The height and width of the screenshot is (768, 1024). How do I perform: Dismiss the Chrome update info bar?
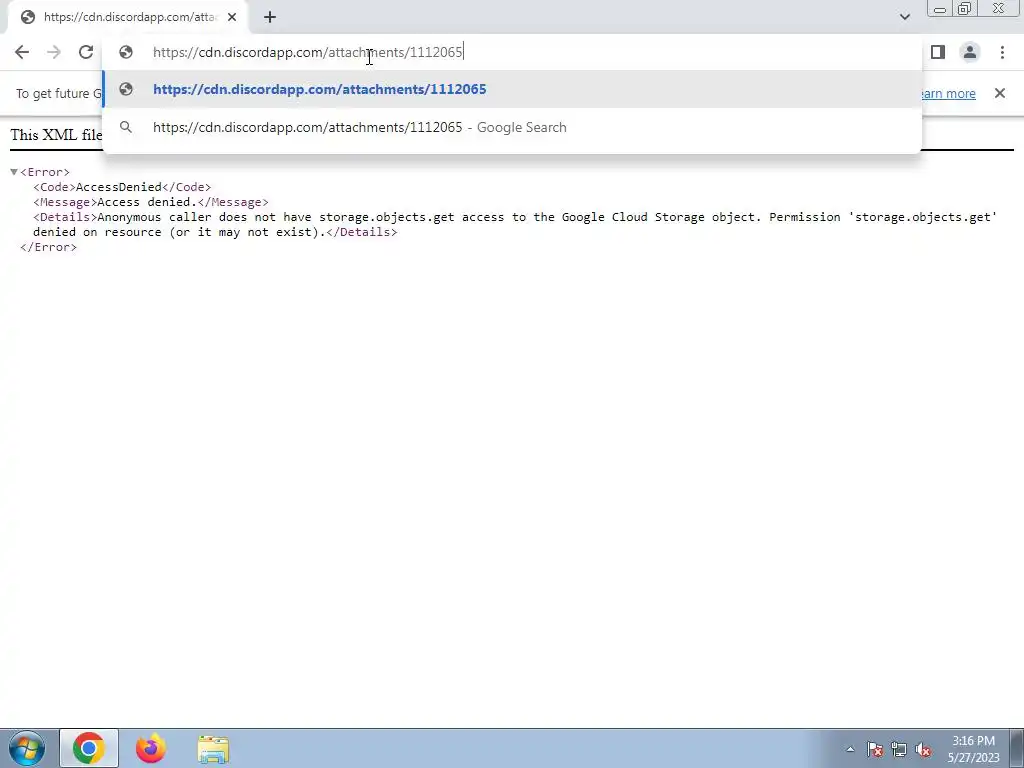pyautogui.click(x=999, y=93)
